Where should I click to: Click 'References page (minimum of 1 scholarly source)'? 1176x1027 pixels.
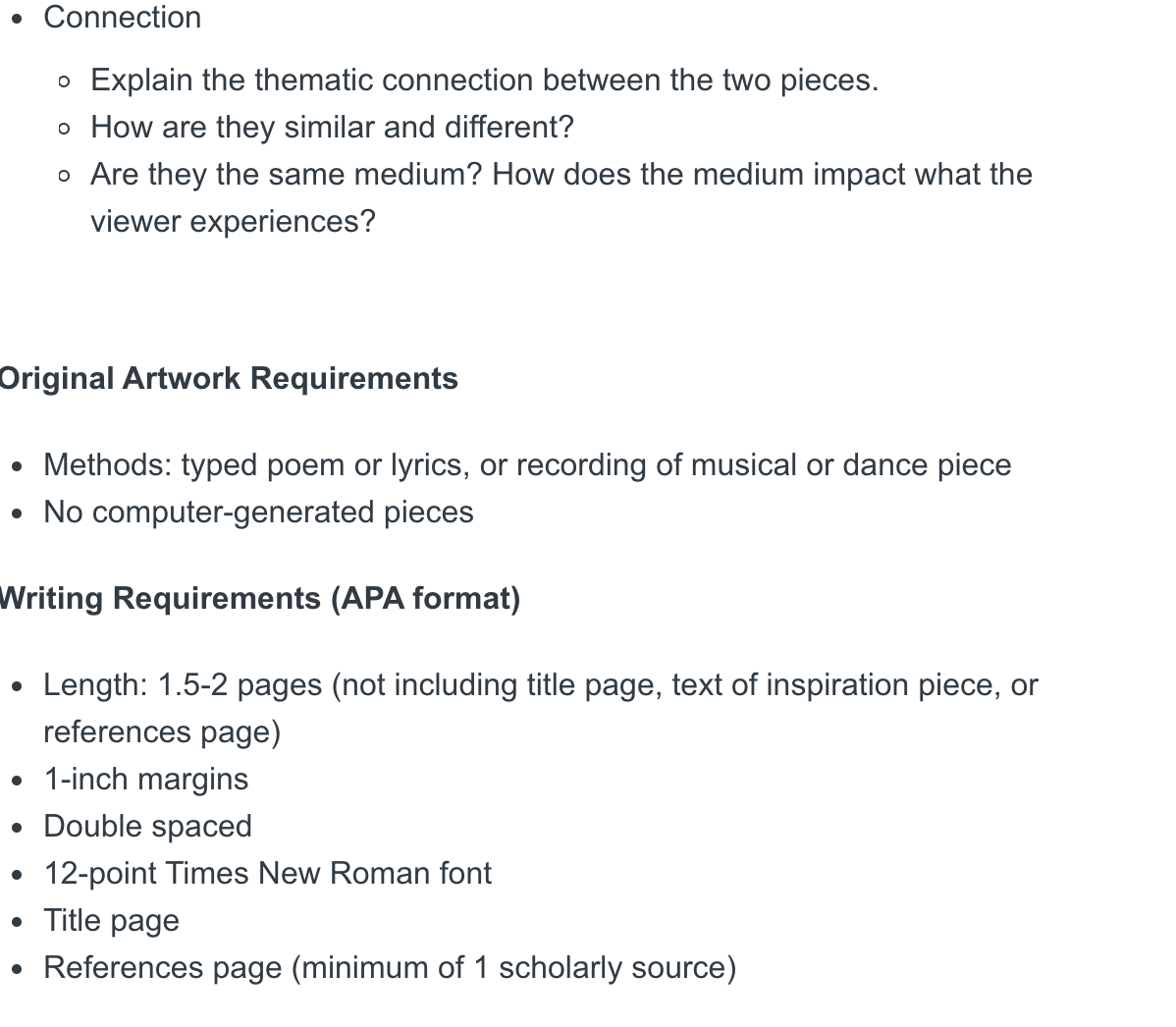click(390, 968)
